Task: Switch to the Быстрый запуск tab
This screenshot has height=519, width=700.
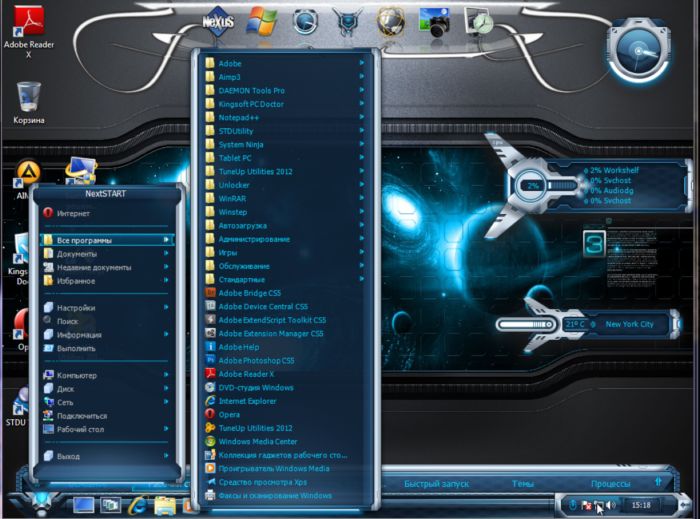Action: (x=434, y=484)
